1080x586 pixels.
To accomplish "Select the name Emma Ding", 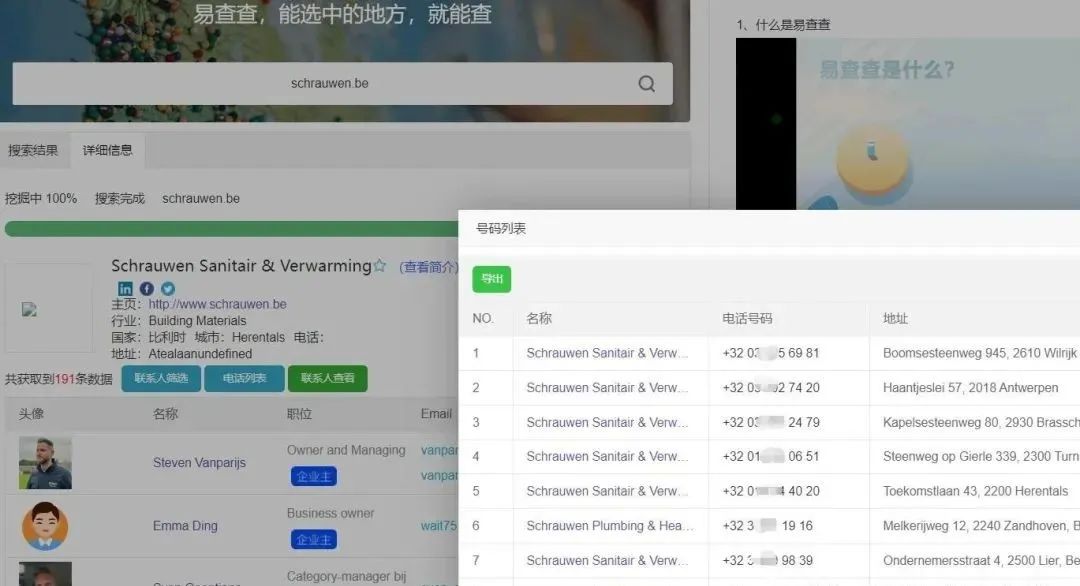I will coord(185,526).
